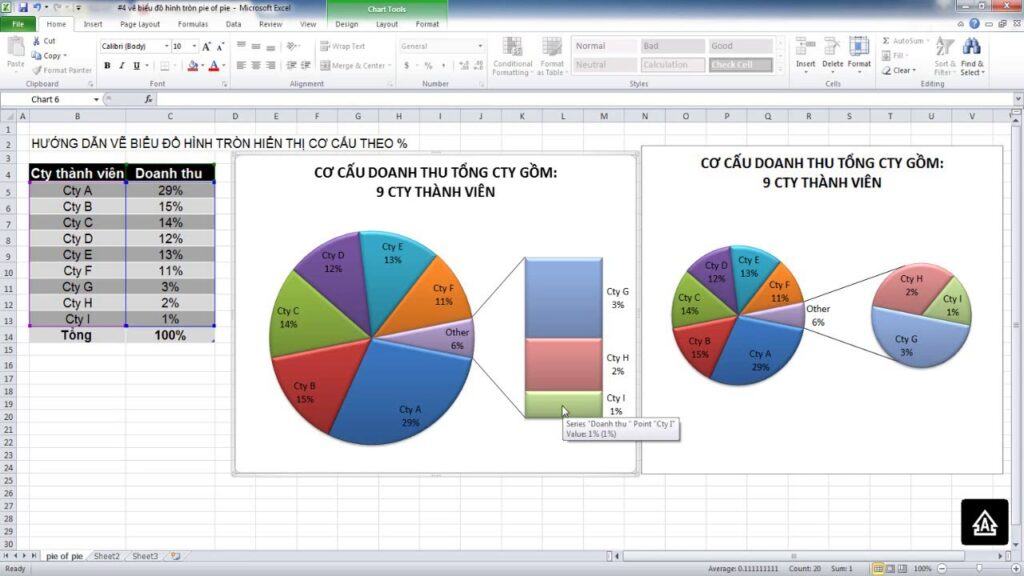This screenshot has height=576, width=1024.
Task: Click the Decrease Decimal icon
Action: pyautogui.click(x=479, y=65)
